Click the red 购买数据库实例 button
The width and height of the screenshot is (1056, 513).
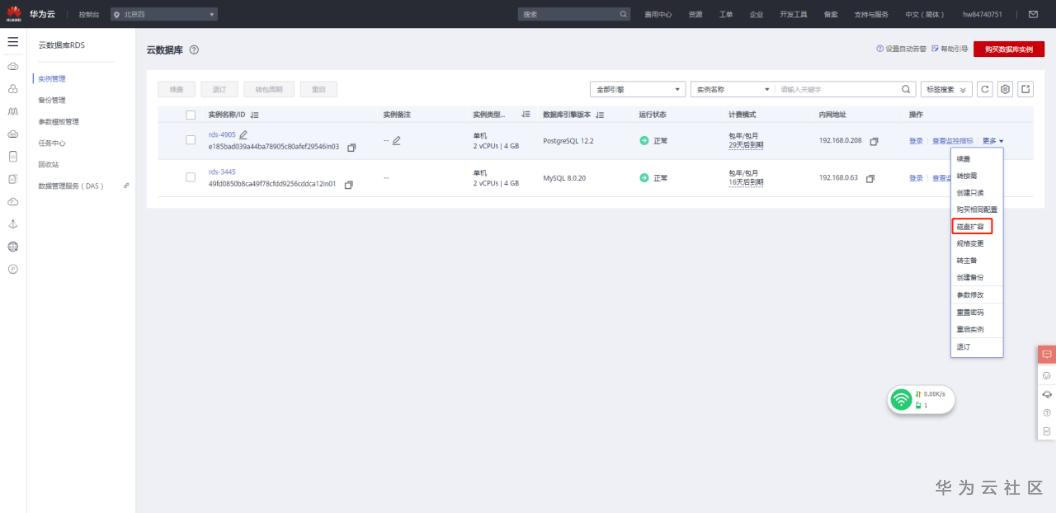click(x=1009, y=49)
